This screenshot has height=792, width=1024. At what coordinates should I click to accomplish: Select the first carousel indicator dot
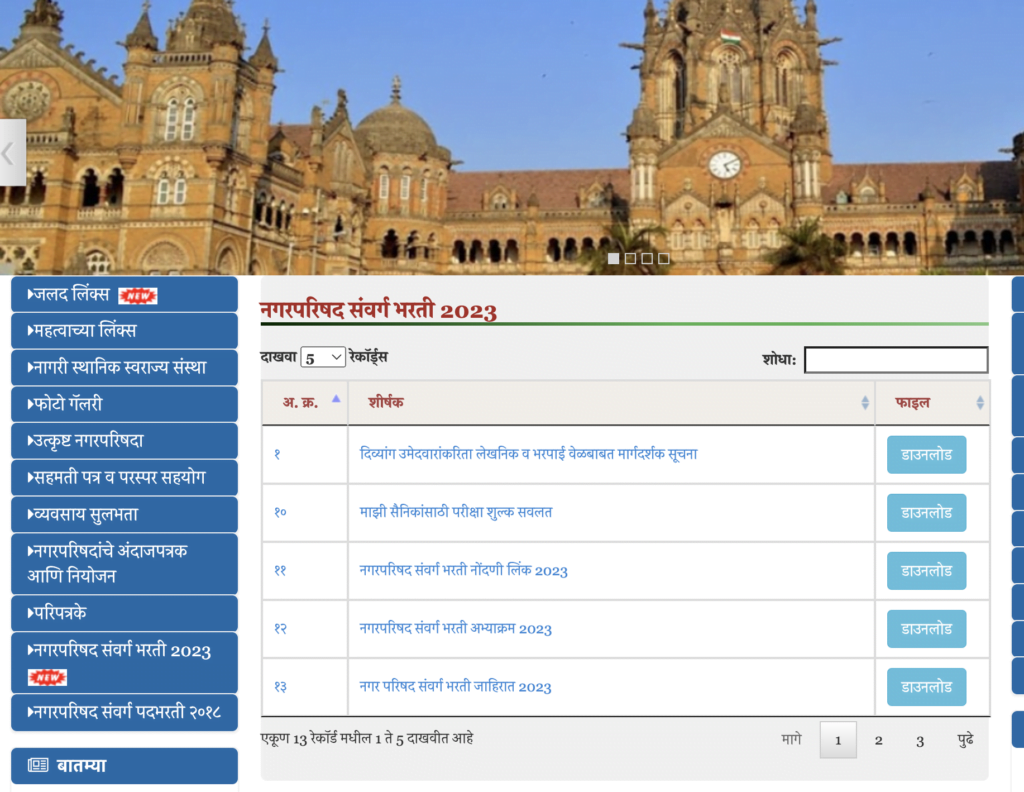[613, 258]
